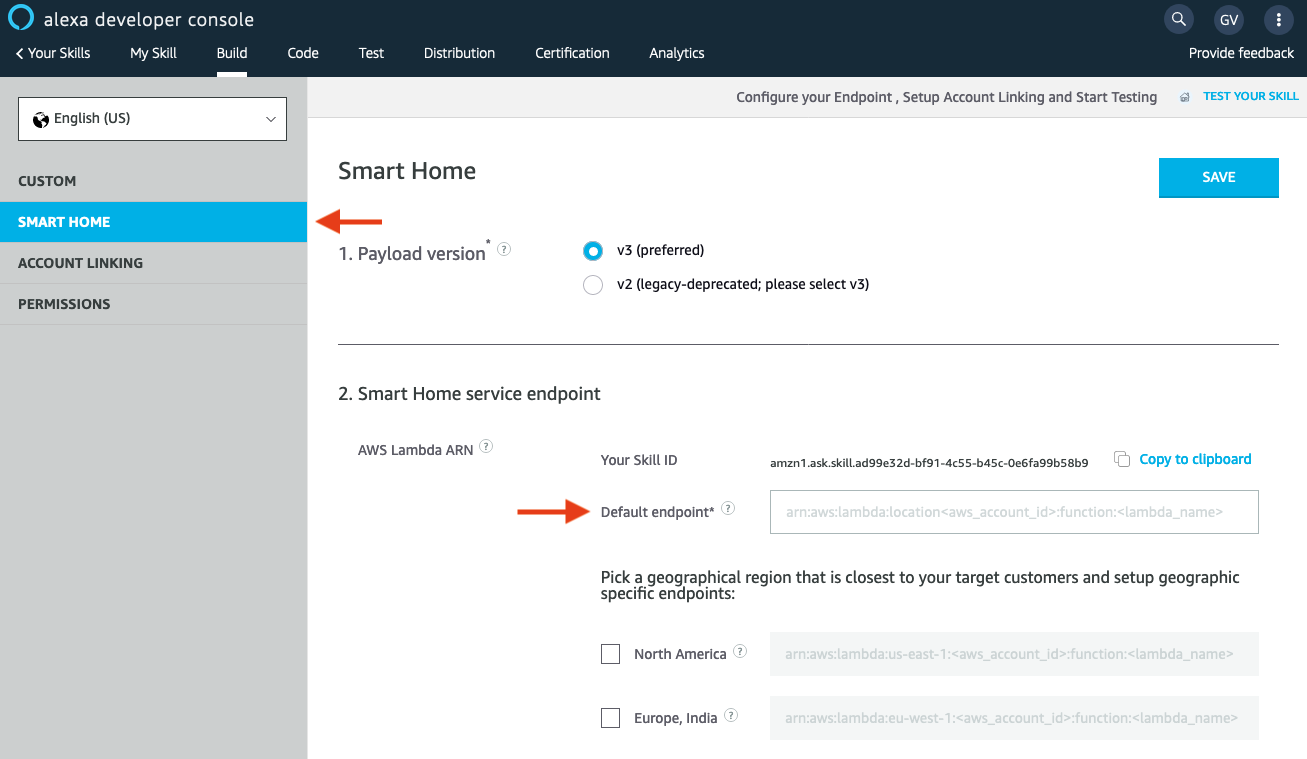Select the v2 legacy-deprecated payload radio

tap(593, 285)
